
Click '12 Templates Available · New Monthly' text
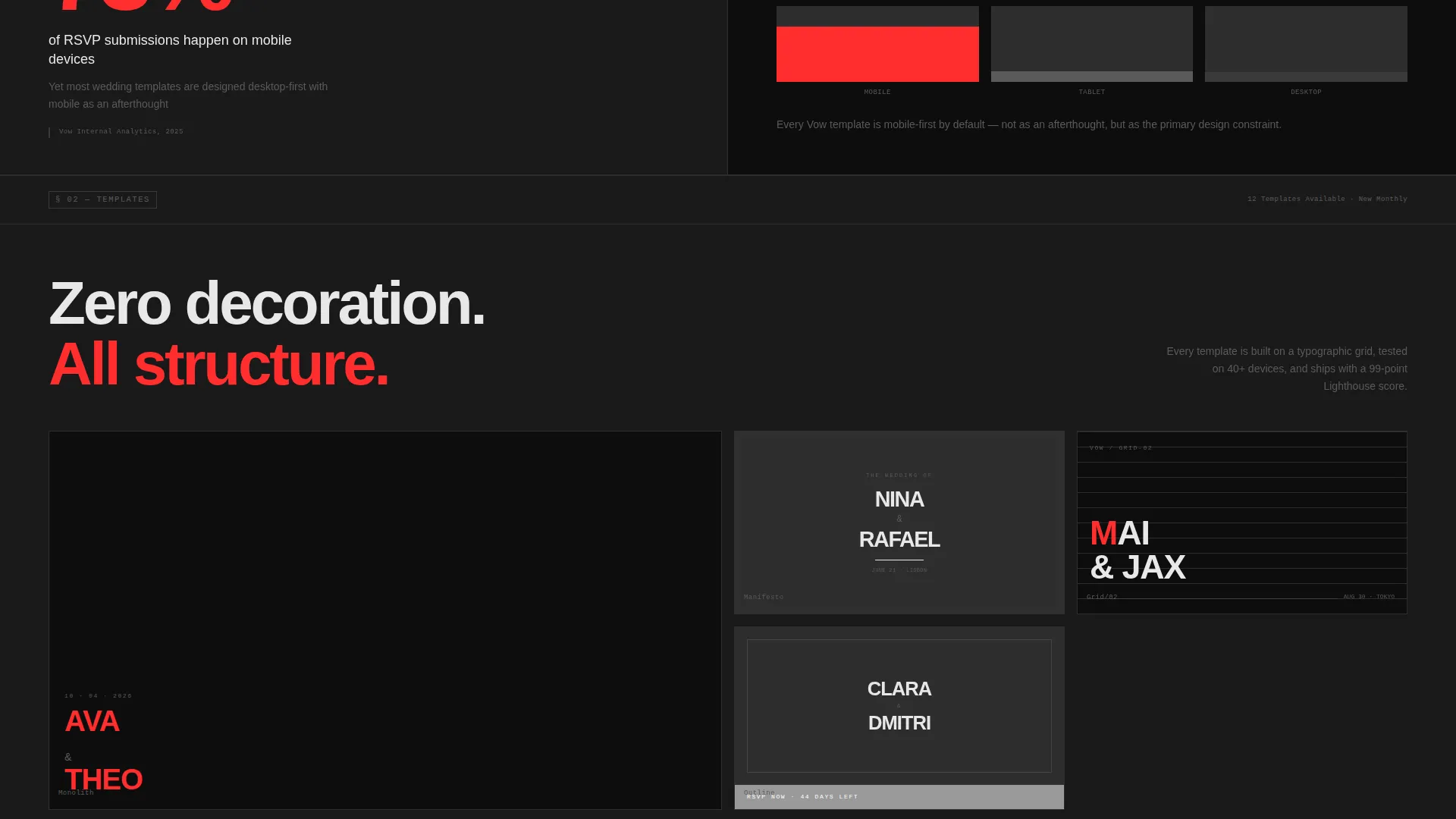click(x=1327, y=199)
